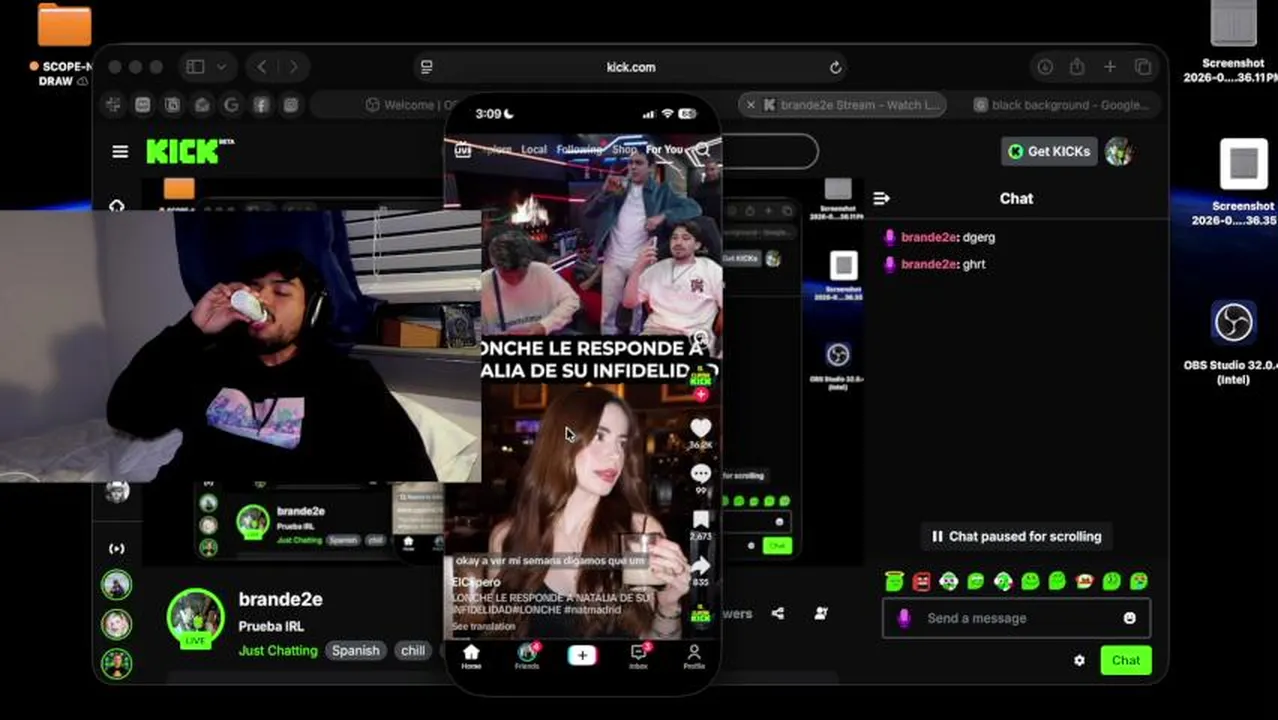The width and height of the screenshot is (1278, 720).
Task: Open the Just Chatting category link
Action: click(x=278, y=650)
